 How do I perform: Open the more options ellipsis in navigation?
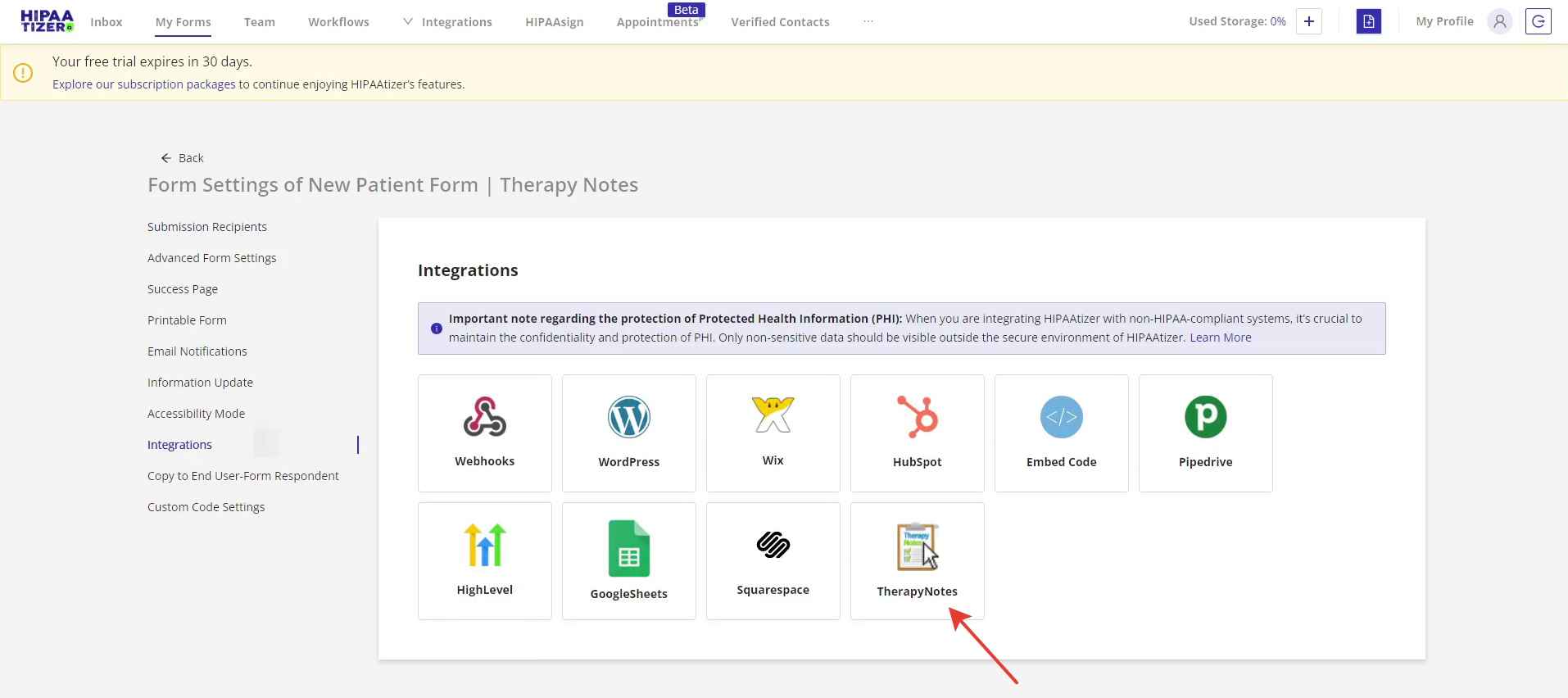tap(868, 22)
